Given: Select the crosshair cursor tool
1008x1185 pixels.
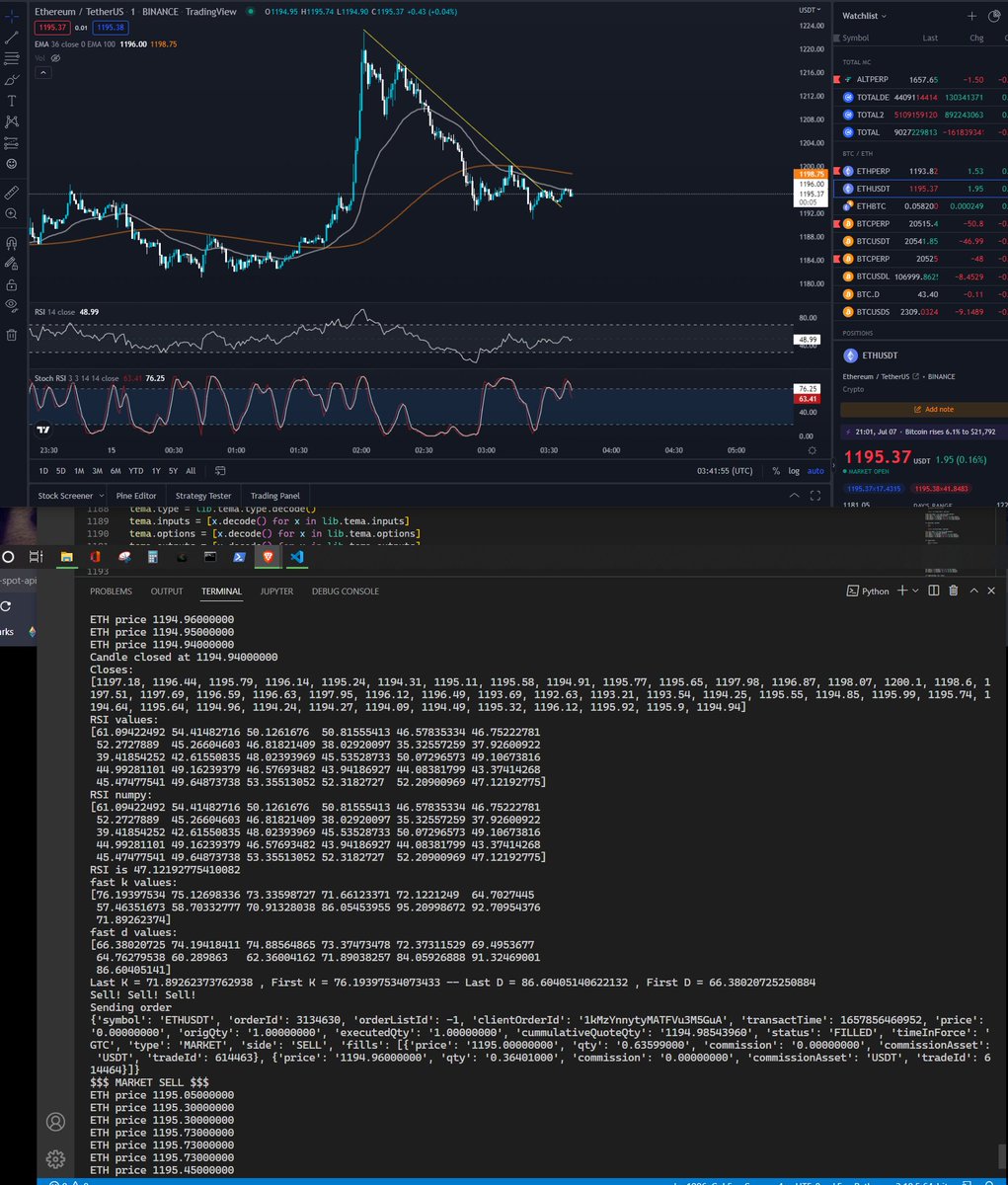Looking at the screenshot, I should [x=11, y=15].
